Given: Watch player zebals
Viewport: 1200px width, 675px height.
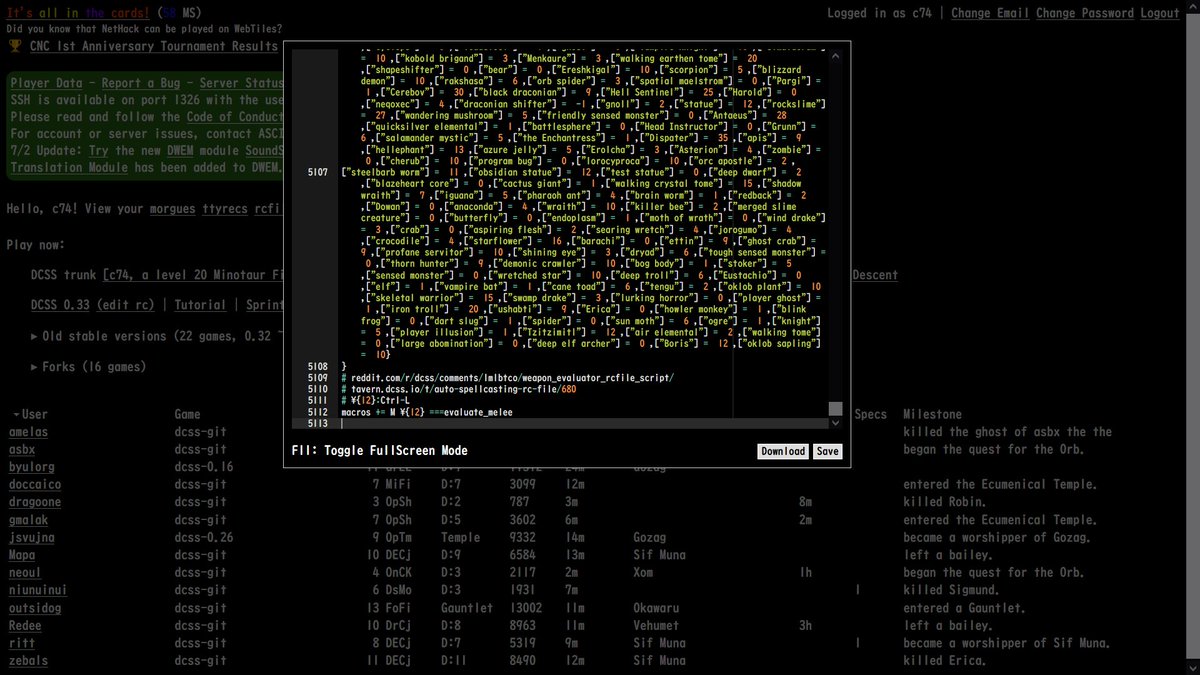Looking at the screenshot, I should 28,661.
